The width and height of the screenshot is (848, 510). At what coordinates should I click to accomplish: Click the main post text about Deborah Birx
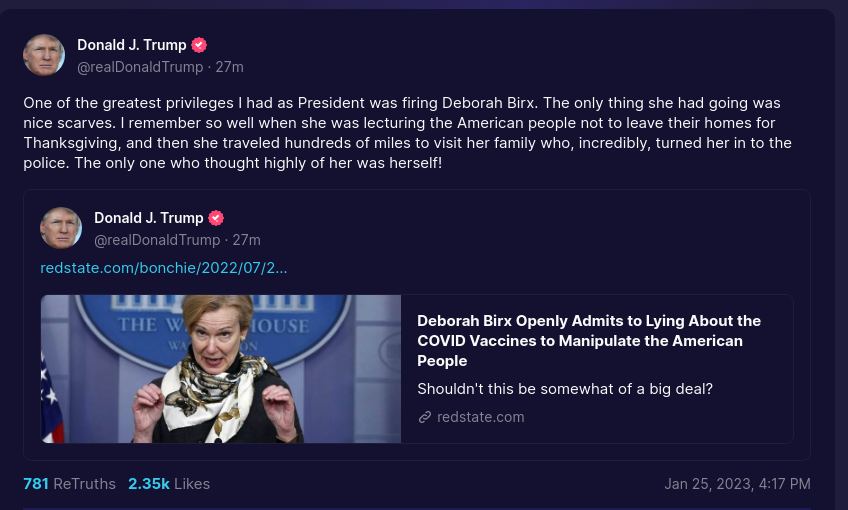[407, 133]
